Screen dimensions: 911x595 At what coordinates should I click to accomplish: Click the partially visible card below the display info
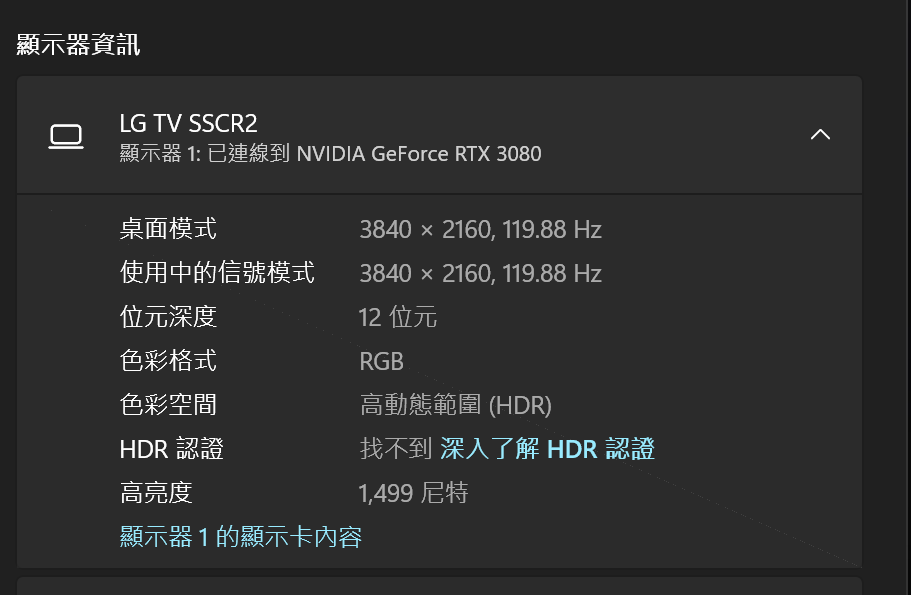pyautogui.click(x=439, y=586)
